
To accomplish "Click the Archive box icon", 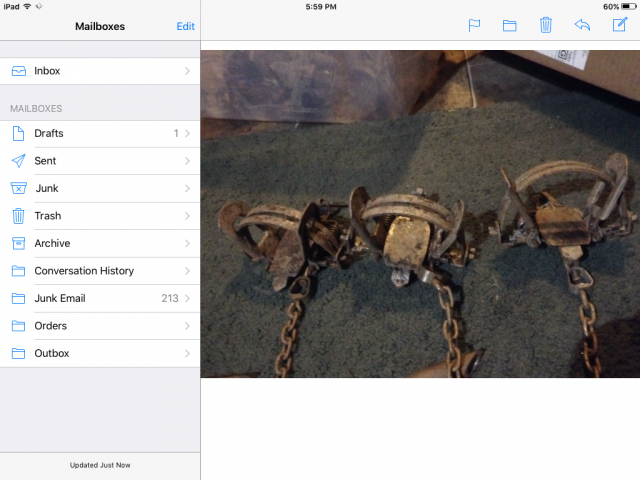I will pyautogui.click(x=18, y=243).
